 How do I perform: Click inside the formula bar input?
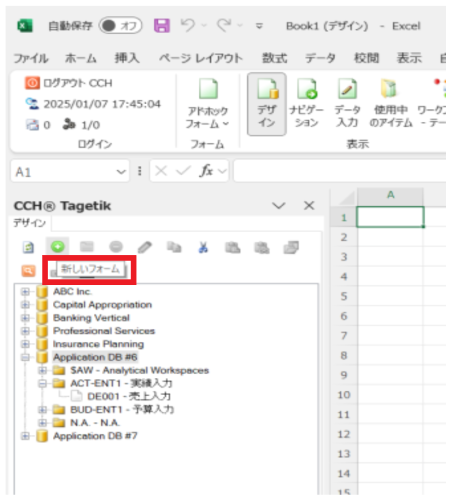point(339,171)
